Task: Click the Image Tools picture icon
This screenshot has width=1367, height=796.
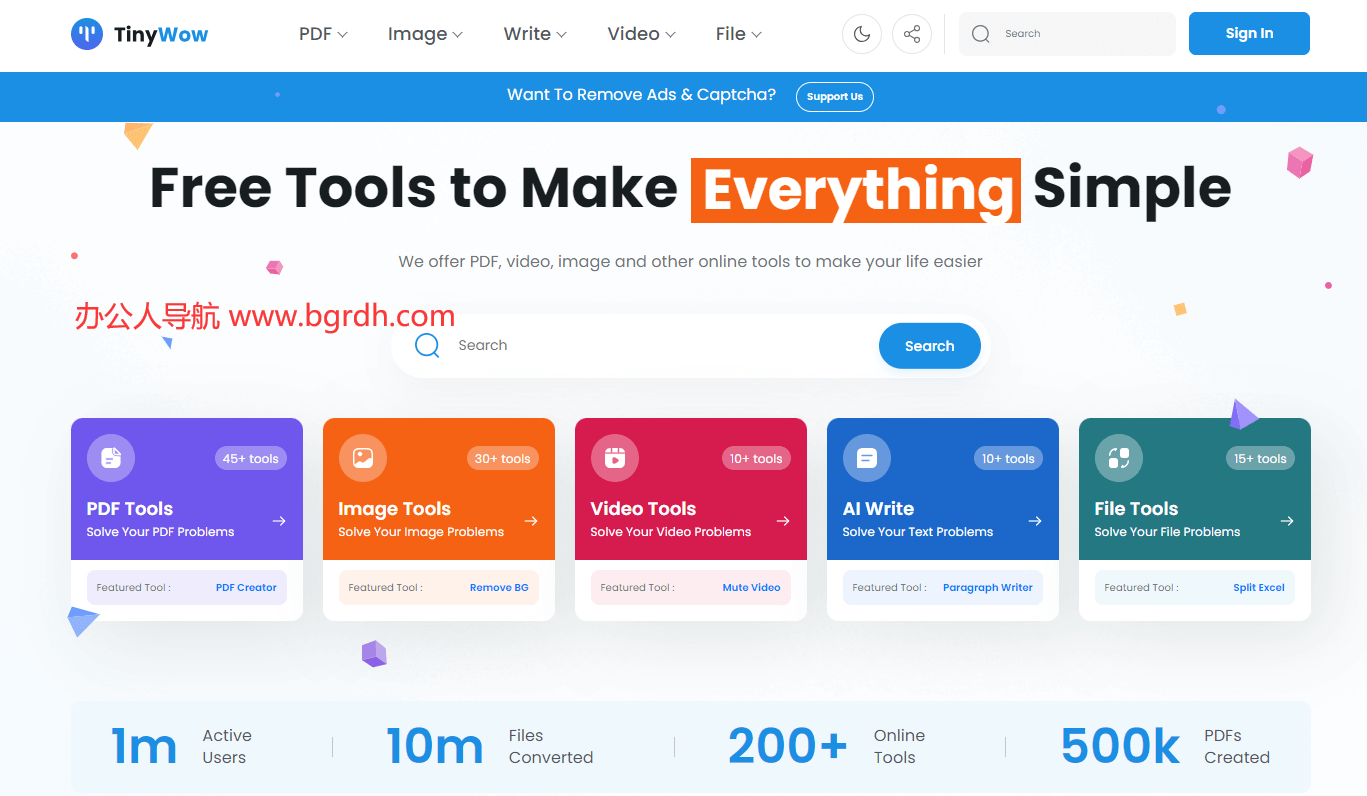Action: click(363, 458)
